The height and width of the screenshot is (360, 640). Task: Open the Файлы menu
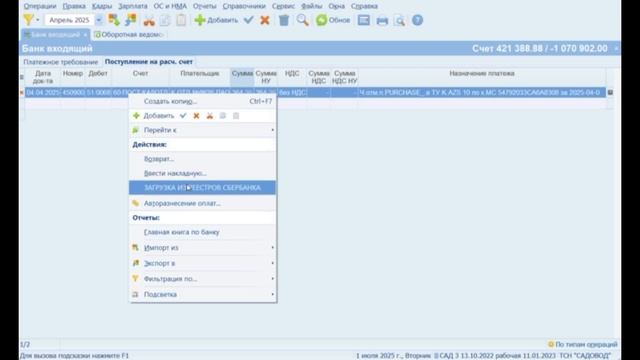311,6
